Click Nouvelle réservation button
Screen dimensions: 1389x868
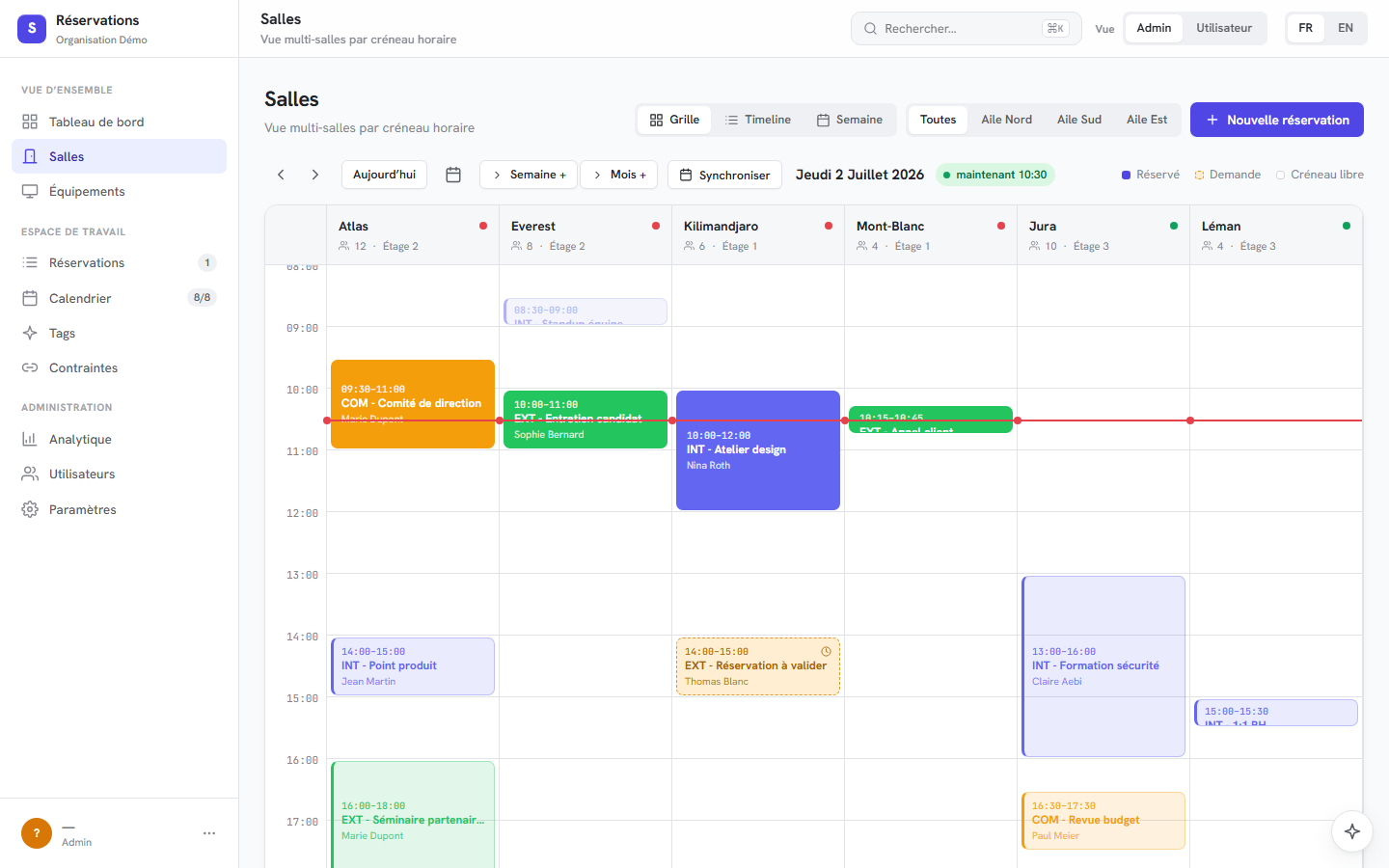pyautogui.click(x=1277, y=120)
